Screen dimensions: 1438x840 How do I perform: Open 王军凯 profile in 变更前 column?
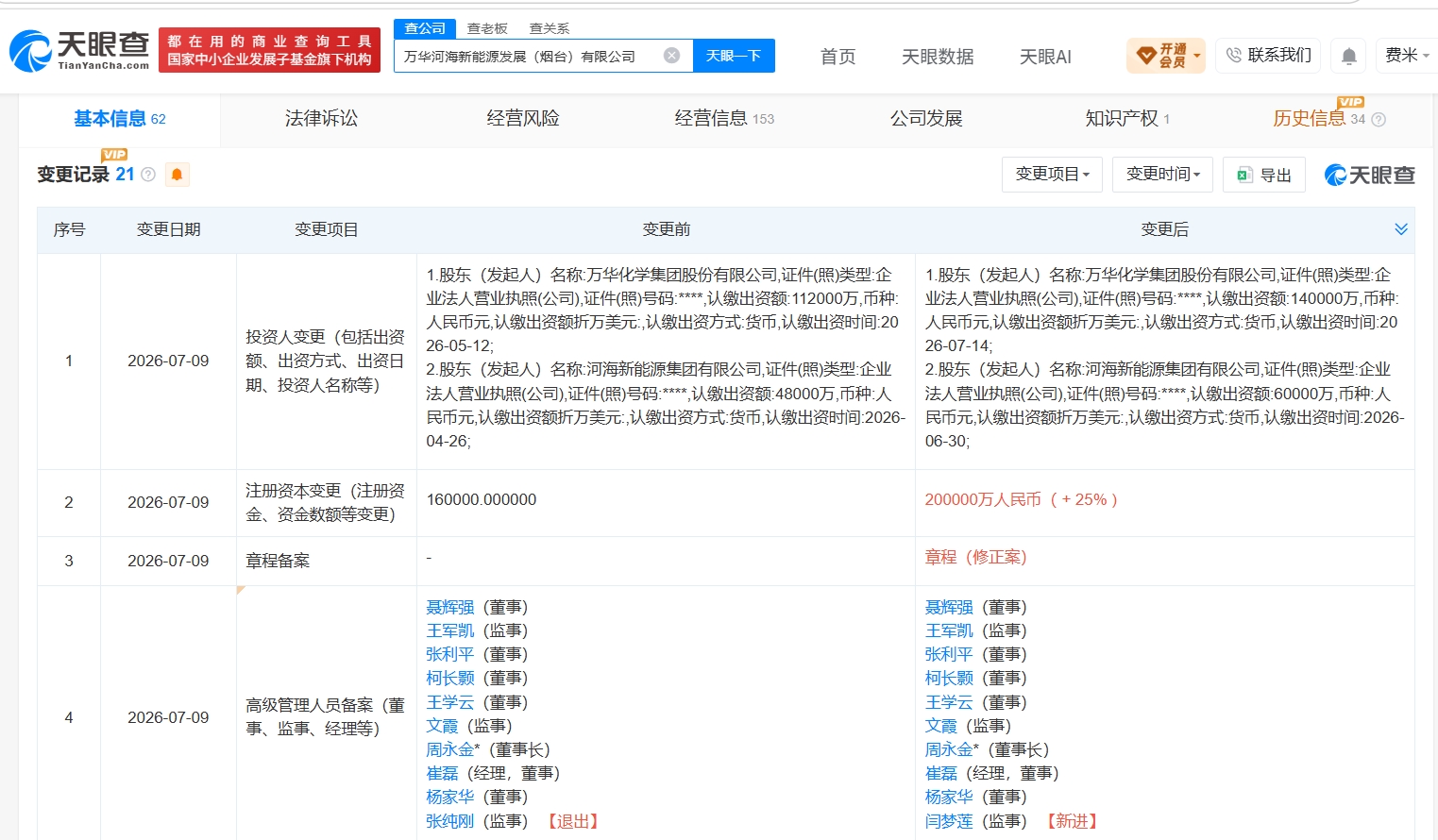449,630
